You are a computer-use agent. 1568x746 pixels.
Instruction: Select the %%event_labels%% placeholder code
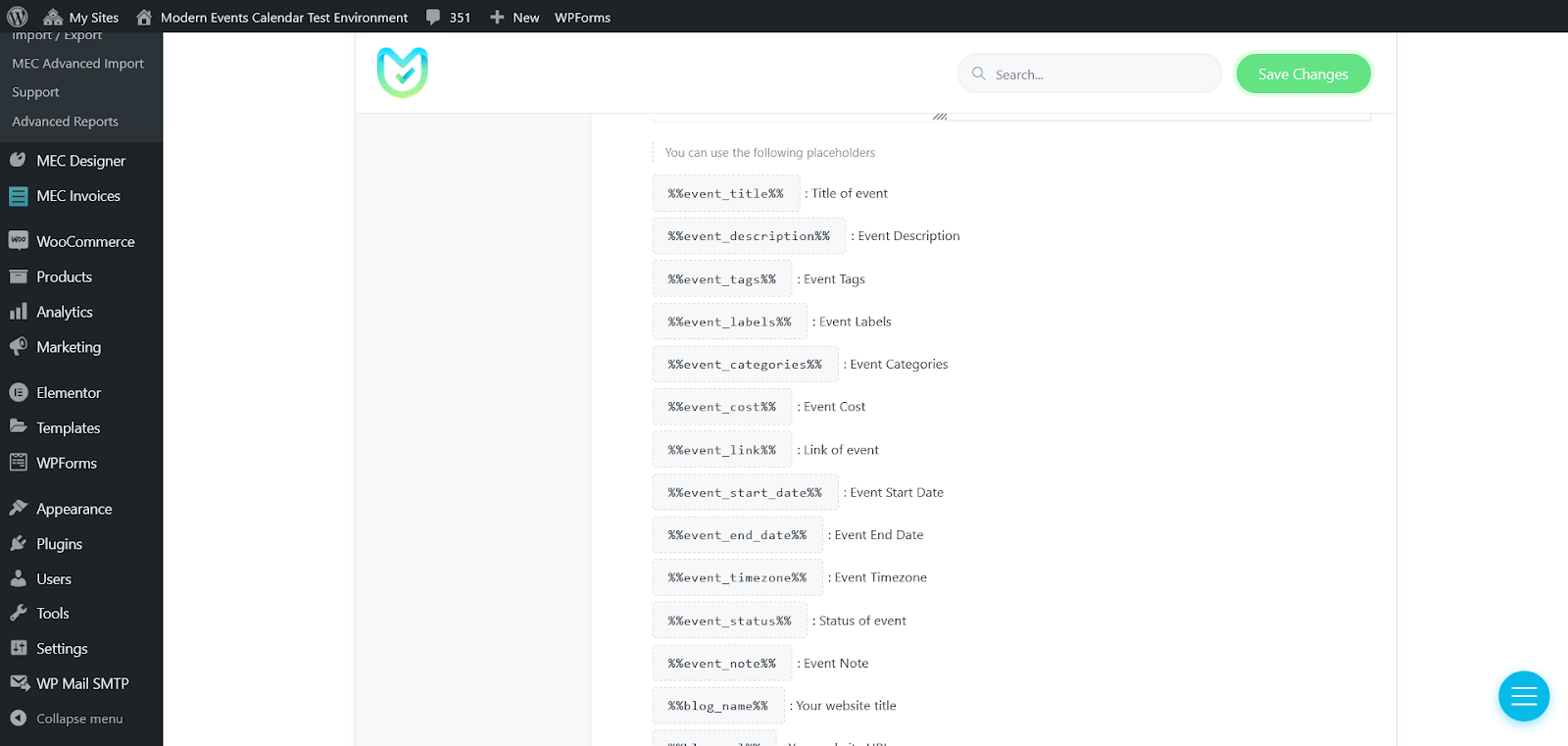[x=730, y=322]
